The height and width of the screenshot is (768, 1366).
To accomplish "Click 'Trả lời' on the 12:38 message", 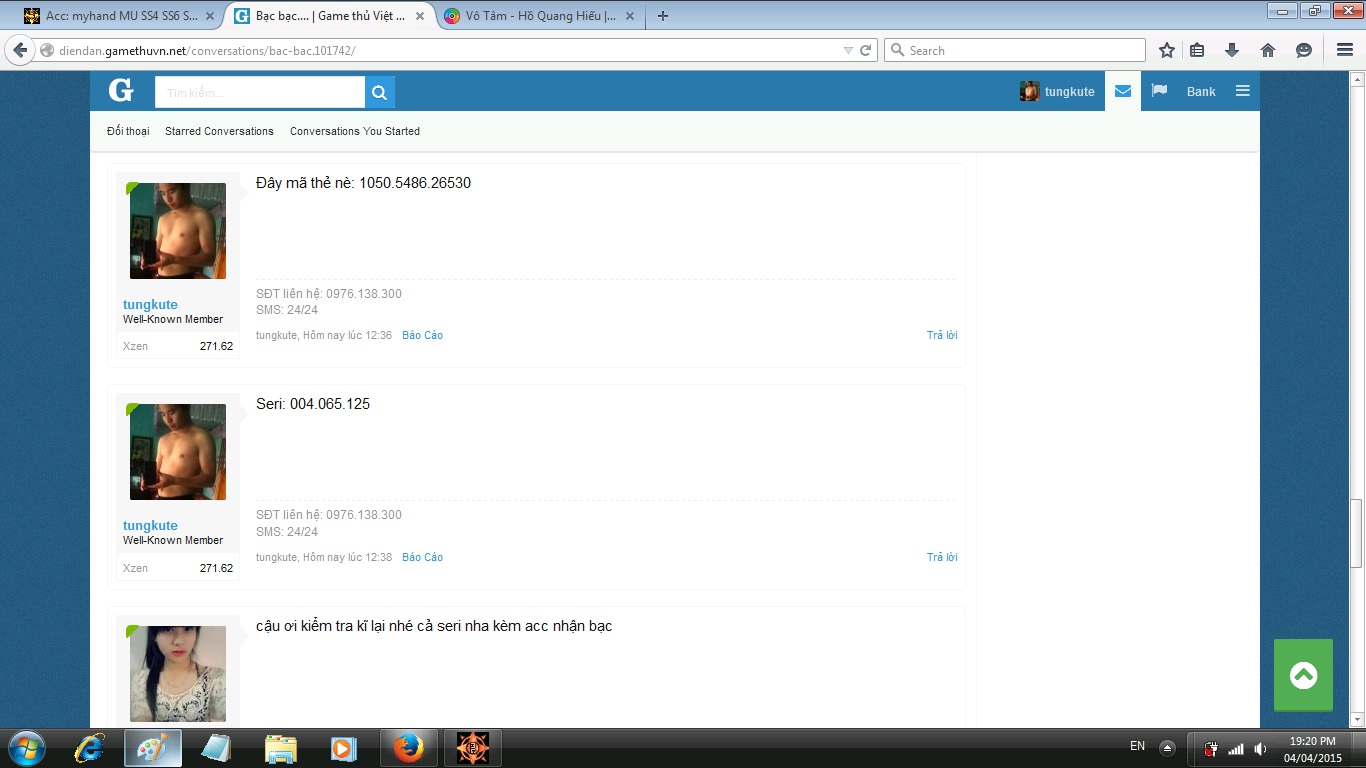I will pyautogui.click(x=942, y=557).
